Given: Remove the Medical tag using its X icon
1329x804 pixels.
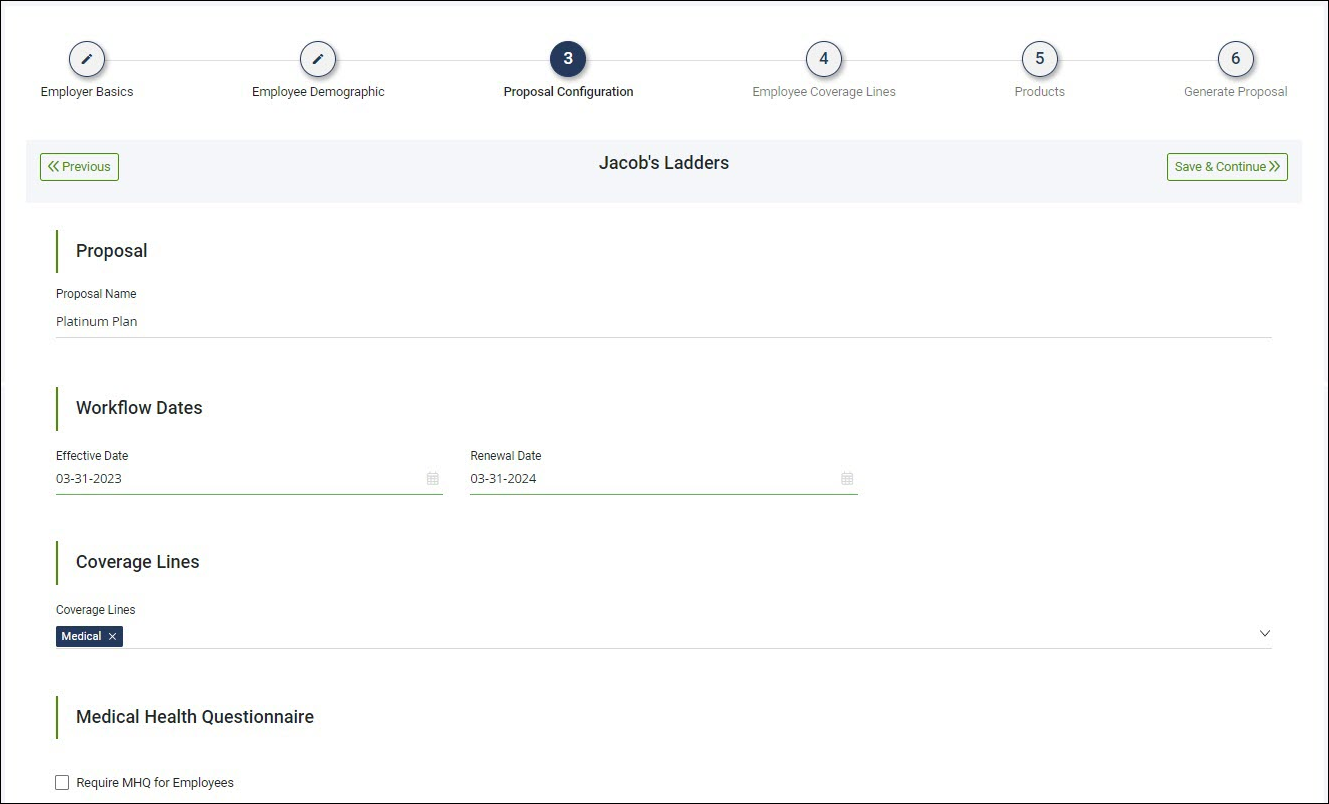Looking at the screenshot, I should (112, 636).
